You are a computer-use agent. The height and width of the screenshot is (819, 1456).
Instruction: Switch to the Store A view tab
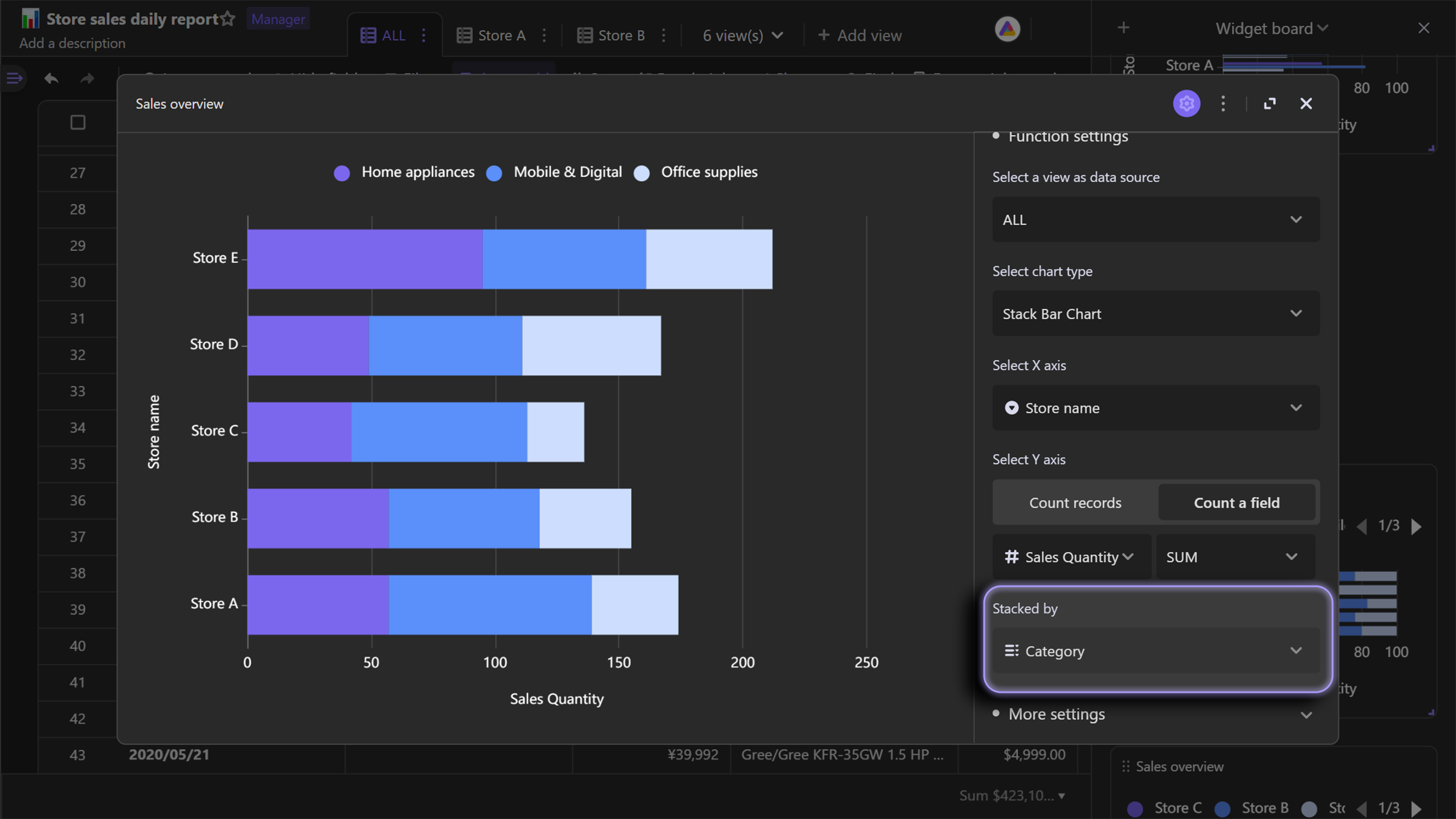[x=490, y=35]
